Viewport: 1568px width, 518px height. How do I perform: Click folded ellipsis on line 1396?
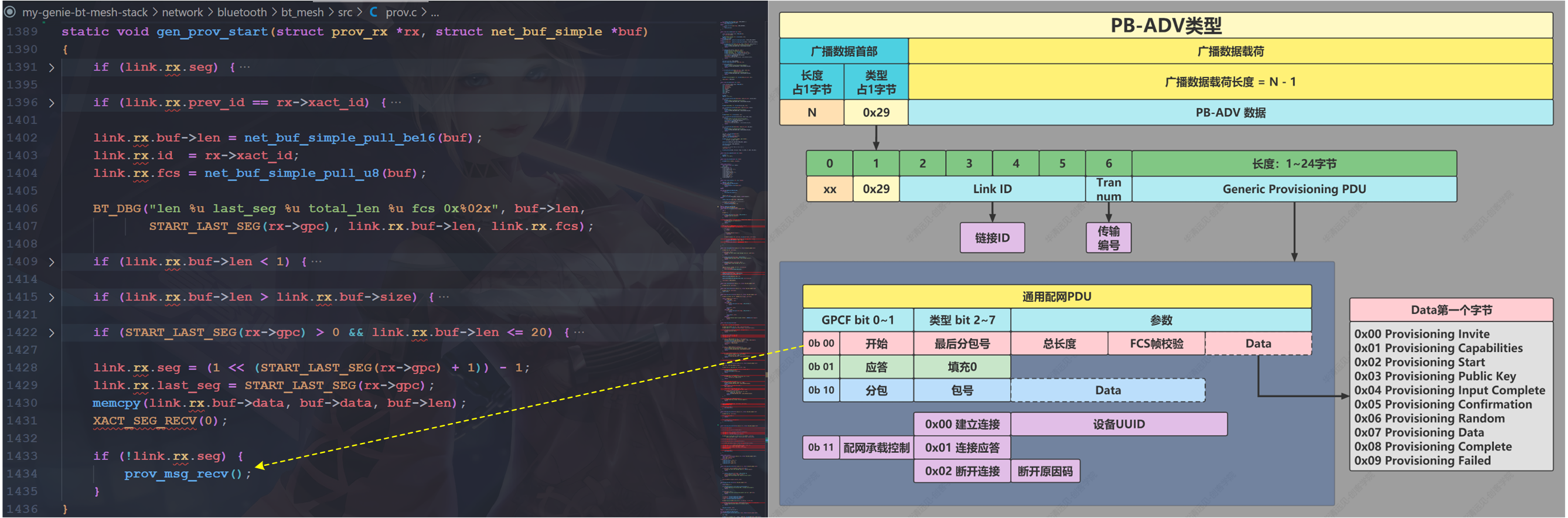(x=396, y=103)
